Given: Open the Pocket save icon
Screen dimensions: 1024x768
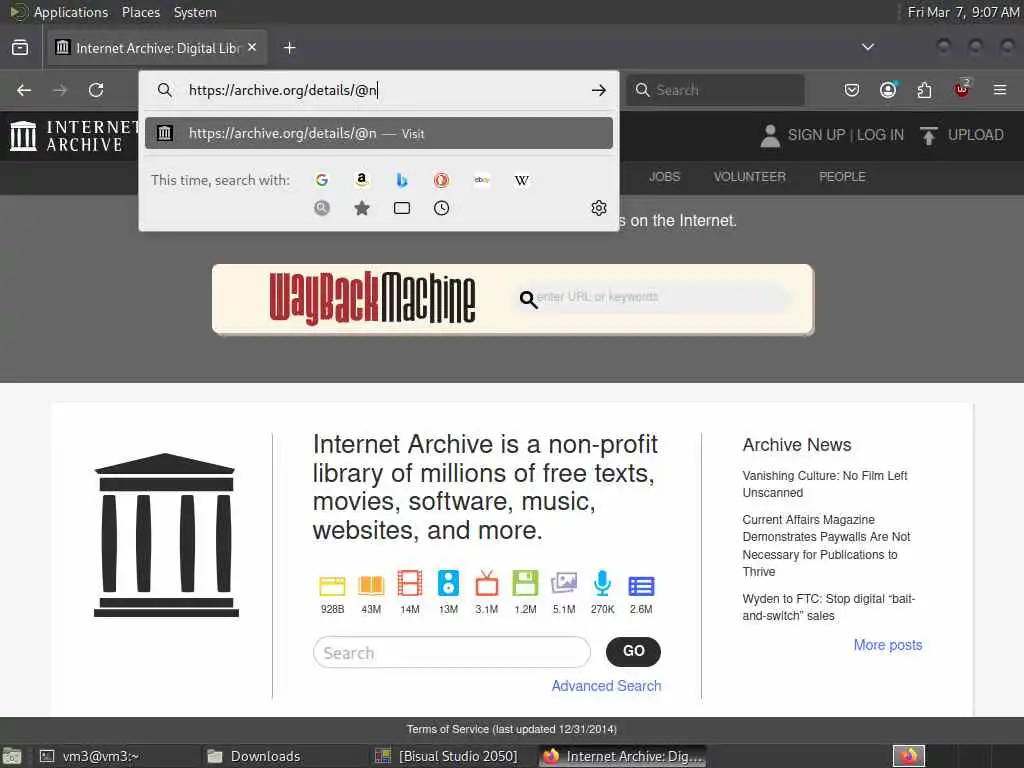Looking at the screenshot, I should coord(852,90).
